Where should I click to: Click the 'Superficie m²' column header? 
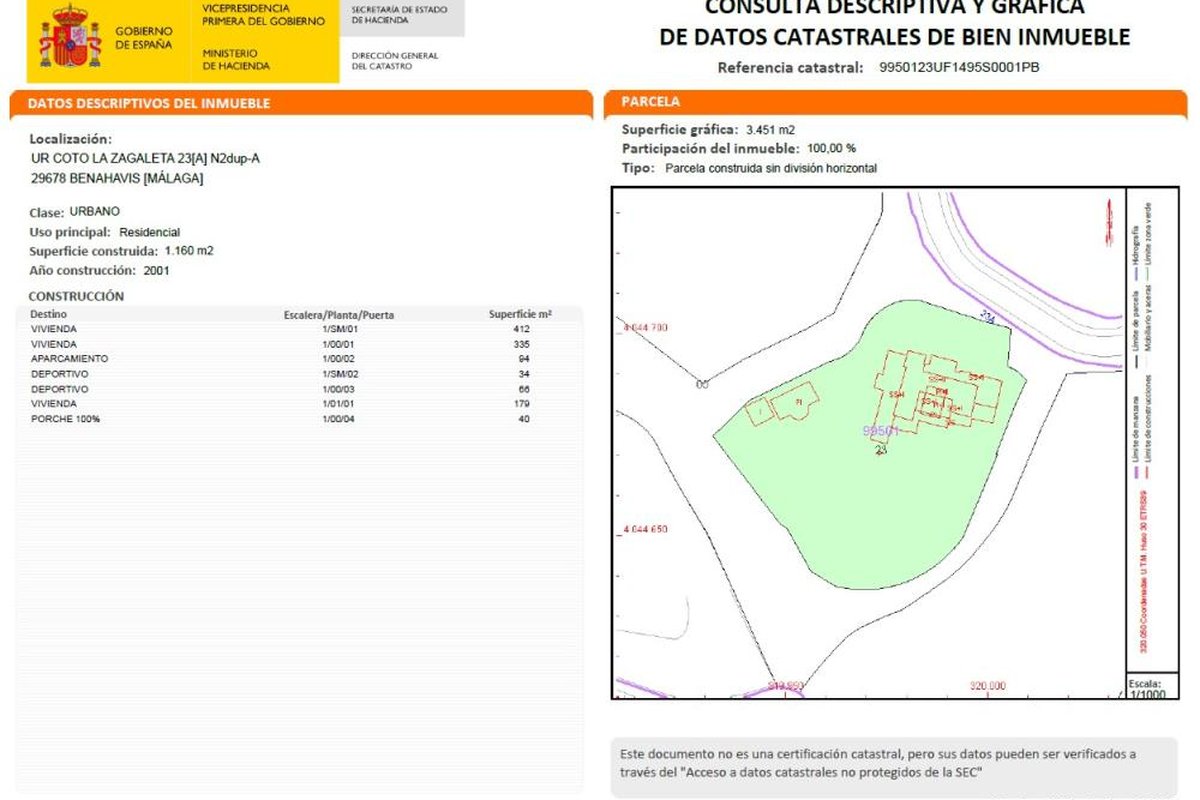pyautogui.click(x=520, y=314)
